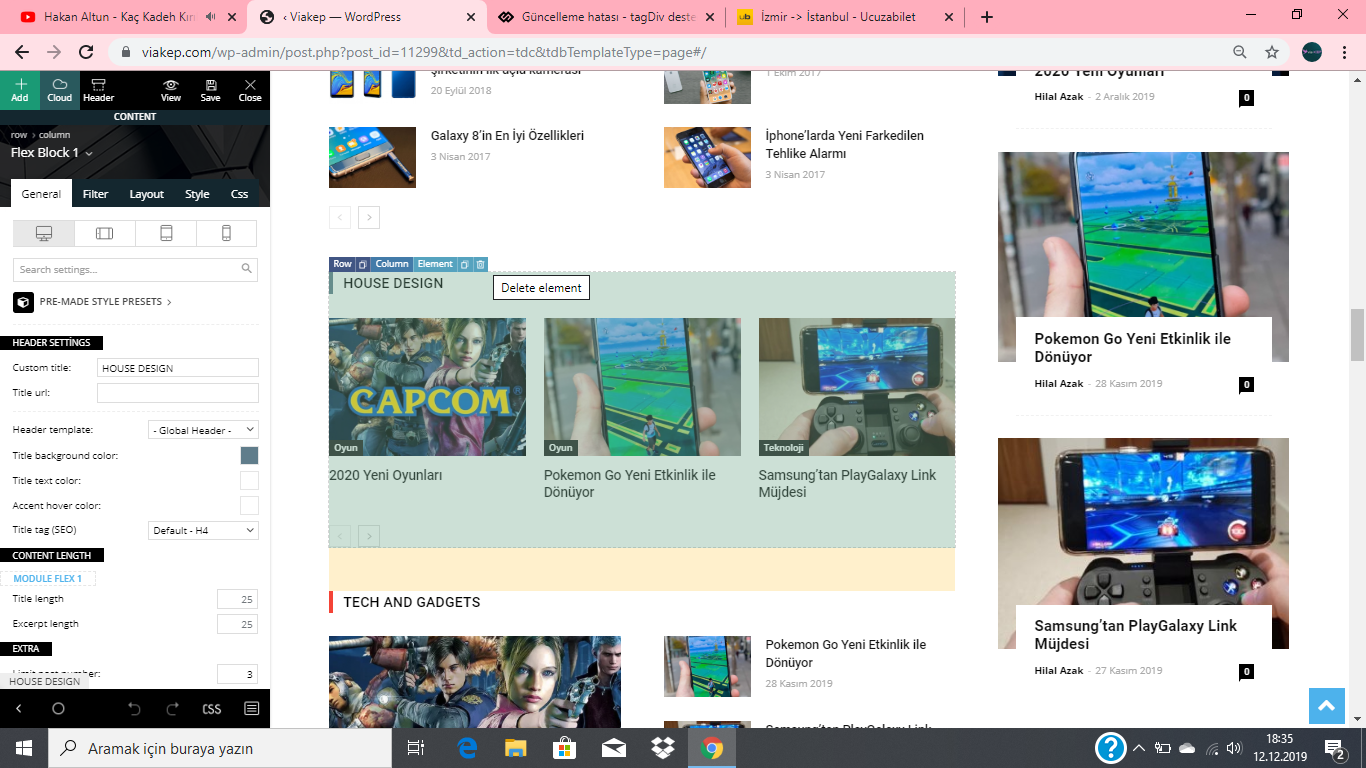Click the scroll-to-top arrow button
The width and height of the screenshot is (1366, 768).
click(x=1326, y=707)
